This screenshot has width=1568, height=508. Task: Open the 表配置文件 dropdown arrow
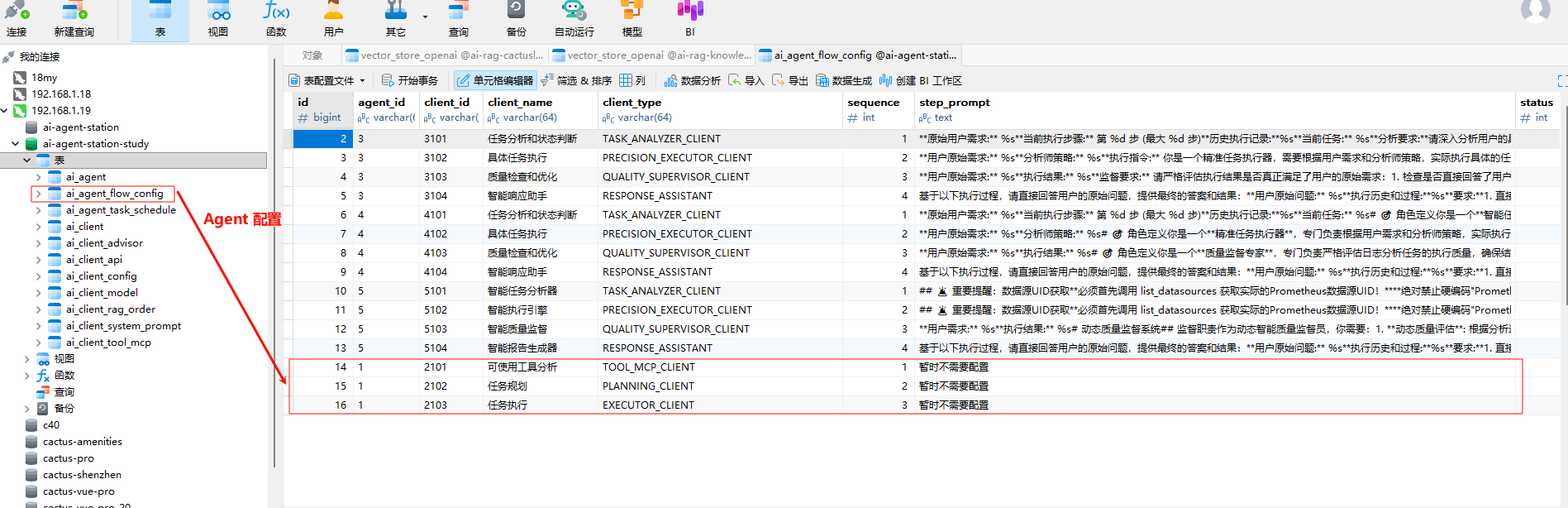pyautogui.click(x=362, y=81)
